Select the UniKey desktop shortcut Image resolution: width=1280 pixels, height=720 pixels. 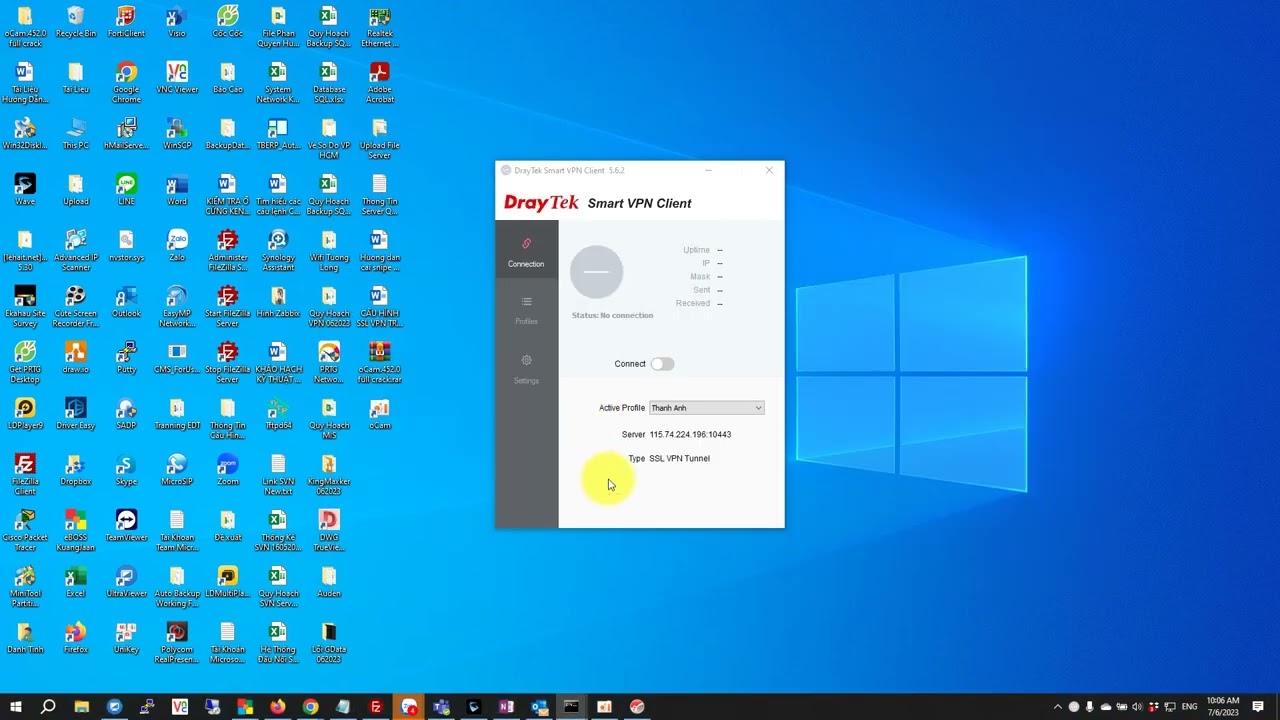pyautogui.click(x=126, y=638)
